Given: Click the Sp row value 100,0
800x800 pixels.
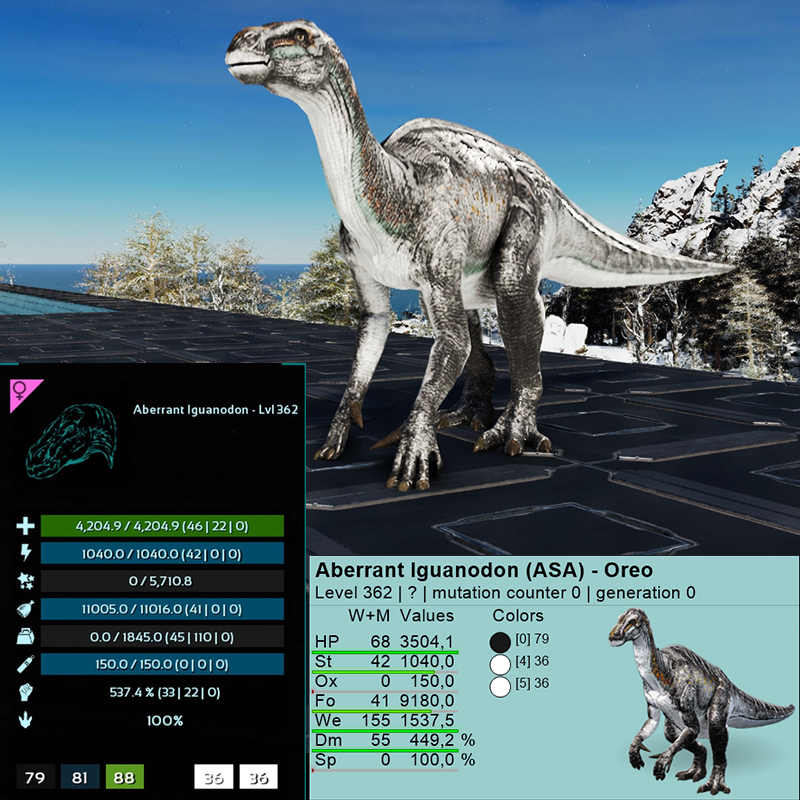Looking at the screenshot, I should 432,760.
